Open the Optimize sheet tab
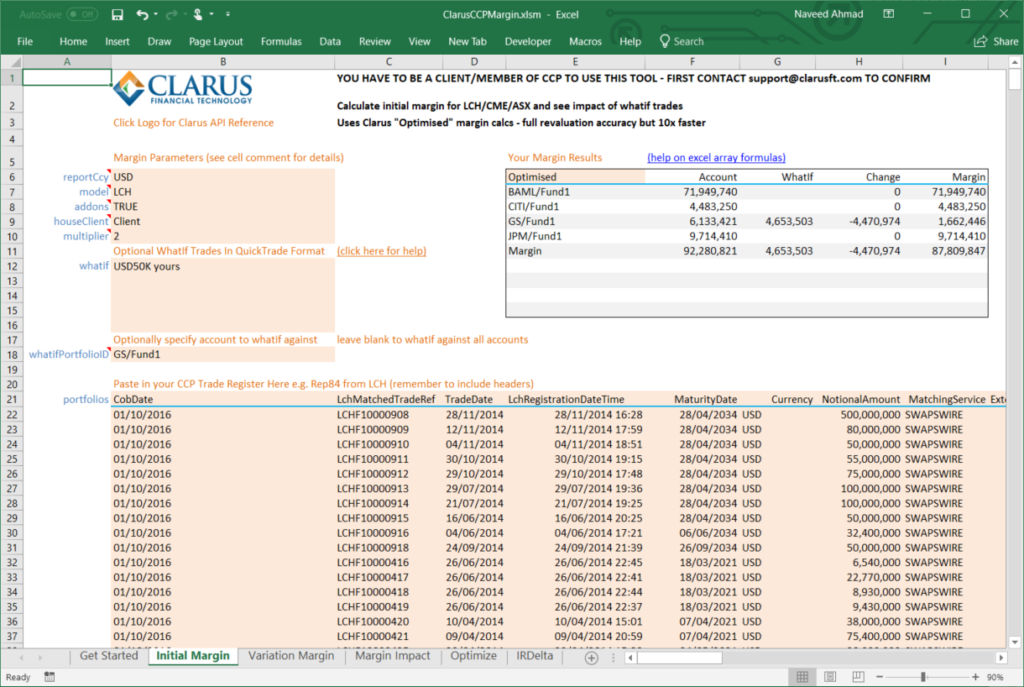The height and width of the screenshot is (687, 1024). click(473, 656)
